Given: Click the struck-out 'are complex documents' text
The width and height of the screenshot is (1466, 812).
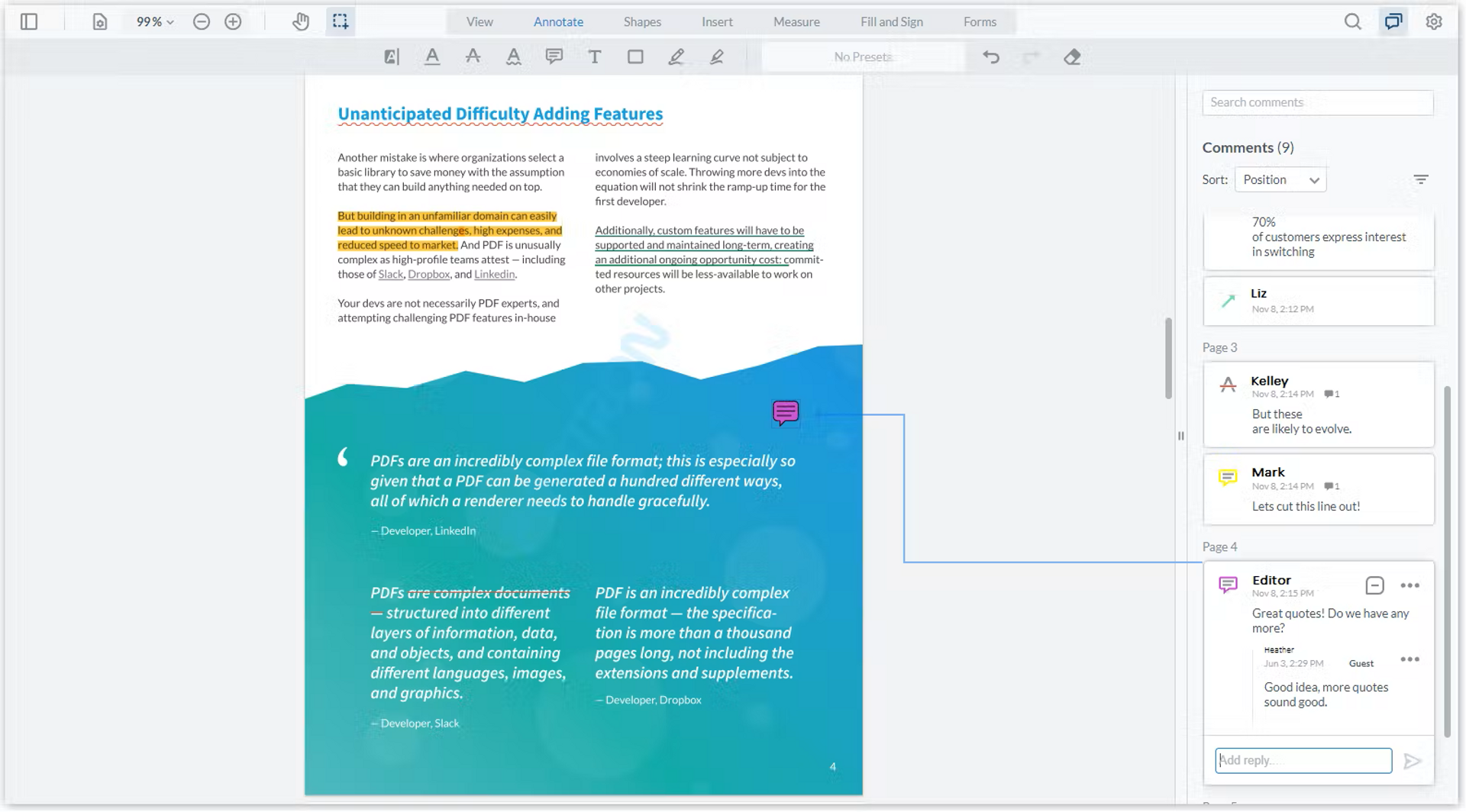Looking at the screenshot, I should coord(489,593).
